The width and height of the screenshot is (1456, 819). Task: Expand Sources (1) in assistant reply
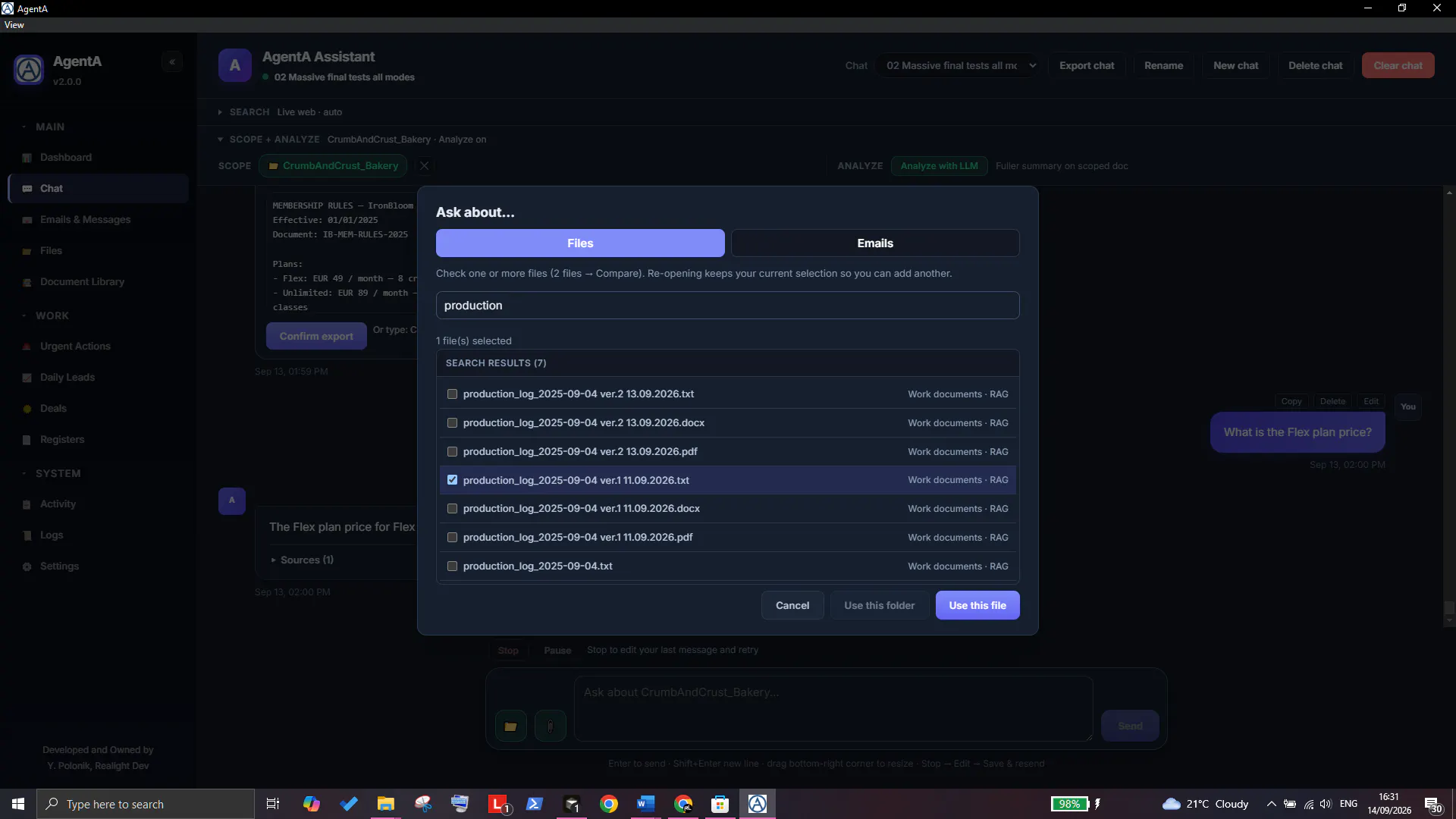click(302, 560)
